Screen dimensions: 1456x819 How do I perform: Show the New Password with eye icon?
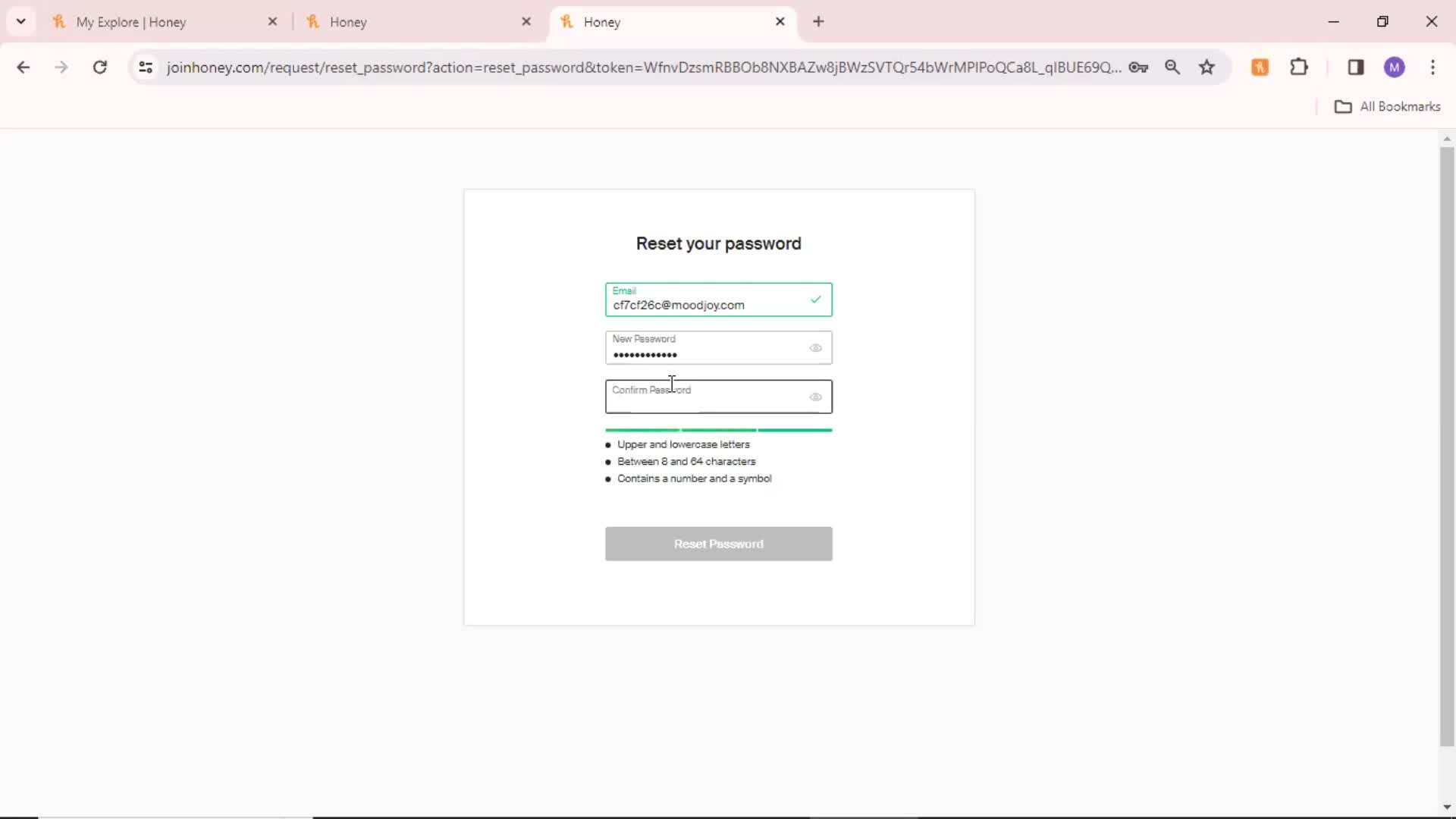pyautogui.click(x=815, y=348)
